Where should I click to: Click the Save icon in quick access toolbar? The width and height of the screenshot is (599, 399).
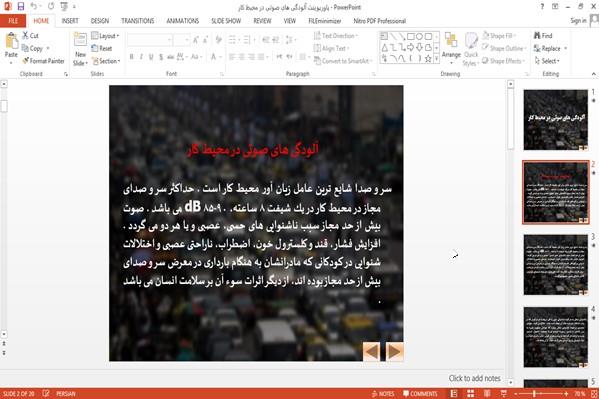21,6
